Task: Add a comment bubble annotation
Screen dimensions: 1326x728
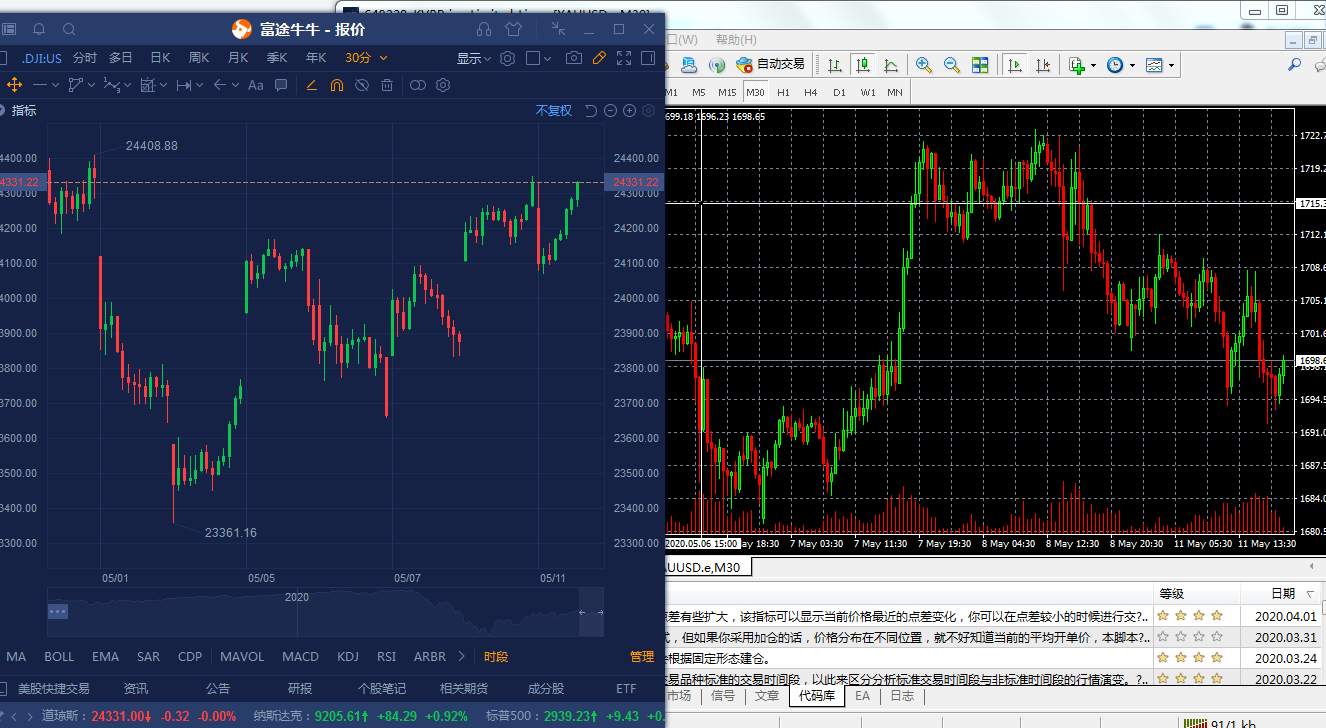Action: (281, 85)
